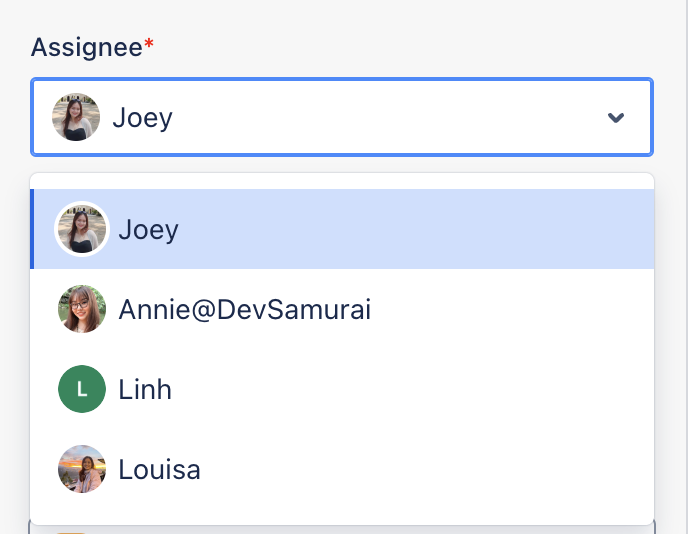Assign to Louisa from the dropdown
The image size is (688, 534).
point(342,469)
